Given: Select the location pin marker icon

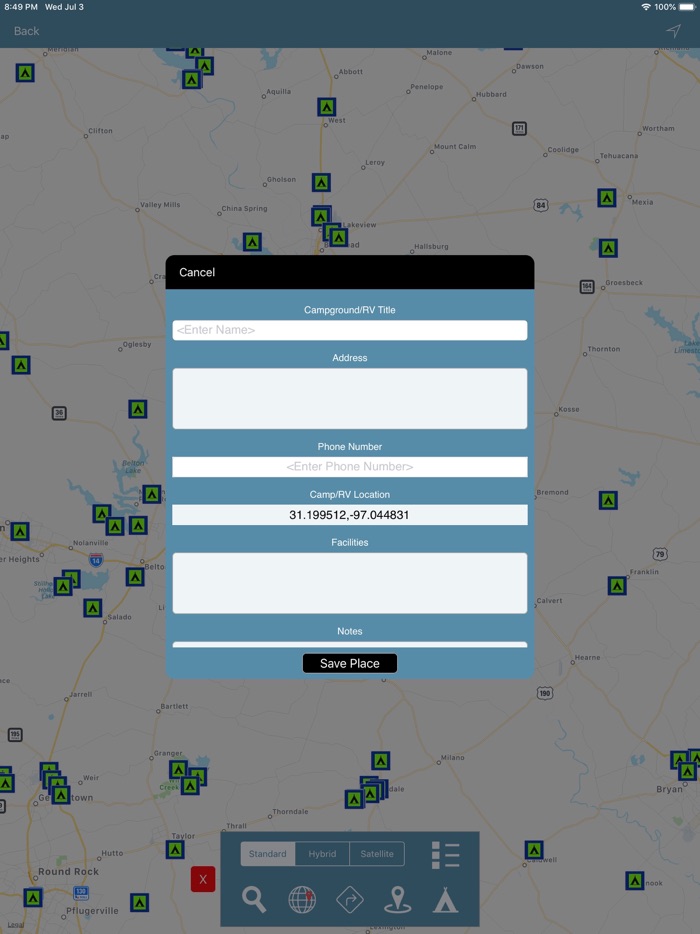Looking at the screenshot, I should click(398, 899).
